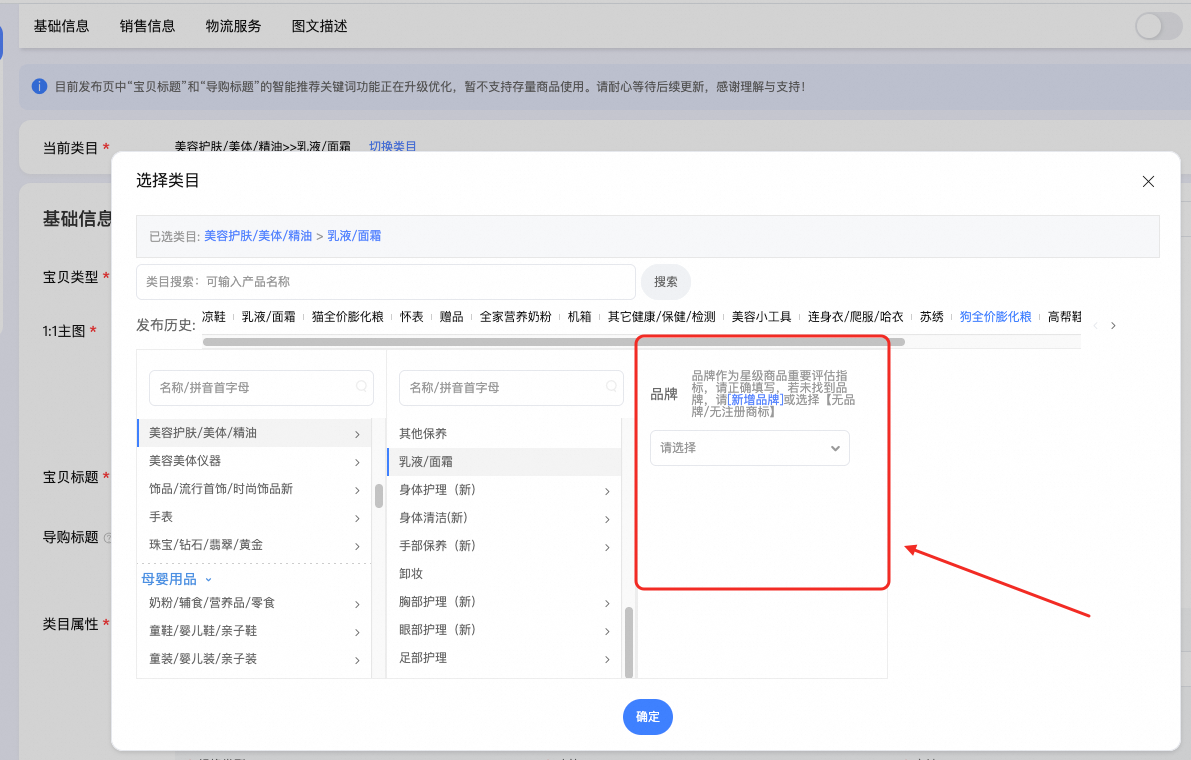The width and height of the screenshot is (1191, 760).
Task: Expand 奶粉/辅食/营养品/零食 chevron
Action: (357, 604)
